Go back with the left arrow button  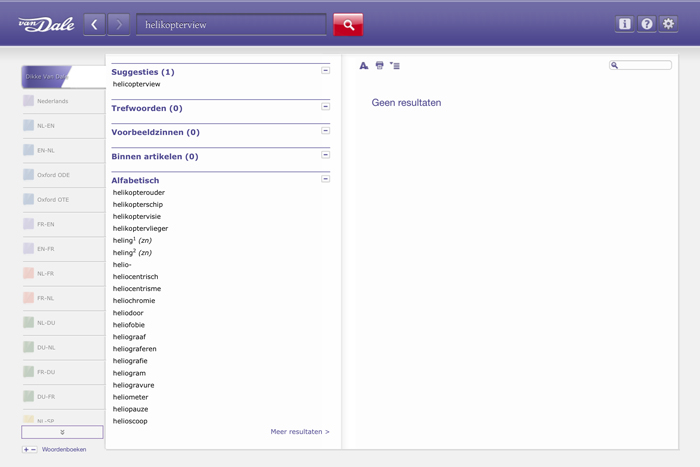tap(94, 25)
